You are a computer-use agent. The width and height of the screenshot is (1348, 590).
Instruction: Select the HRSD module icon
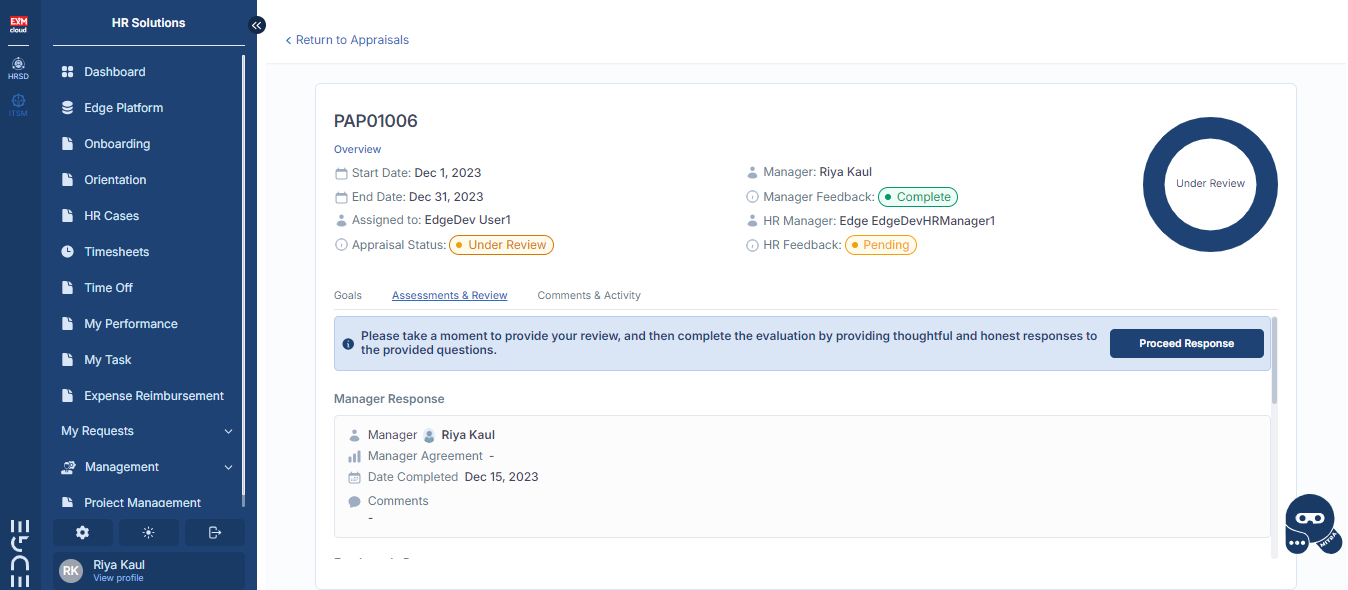[18, 67]
